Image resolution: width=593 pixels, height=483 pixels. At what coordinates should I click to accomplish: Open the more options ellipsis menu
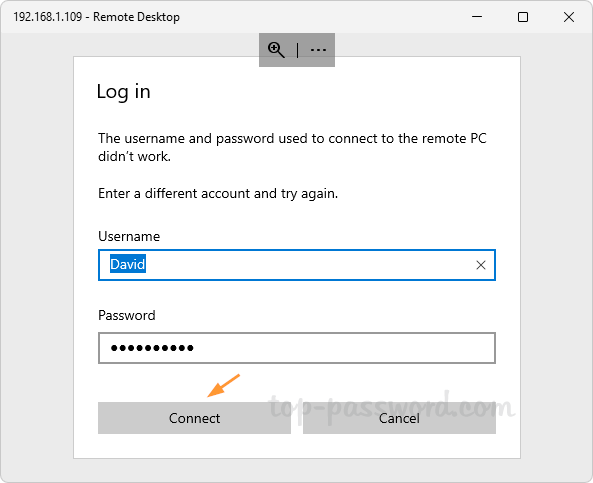(x=318, y=50)
